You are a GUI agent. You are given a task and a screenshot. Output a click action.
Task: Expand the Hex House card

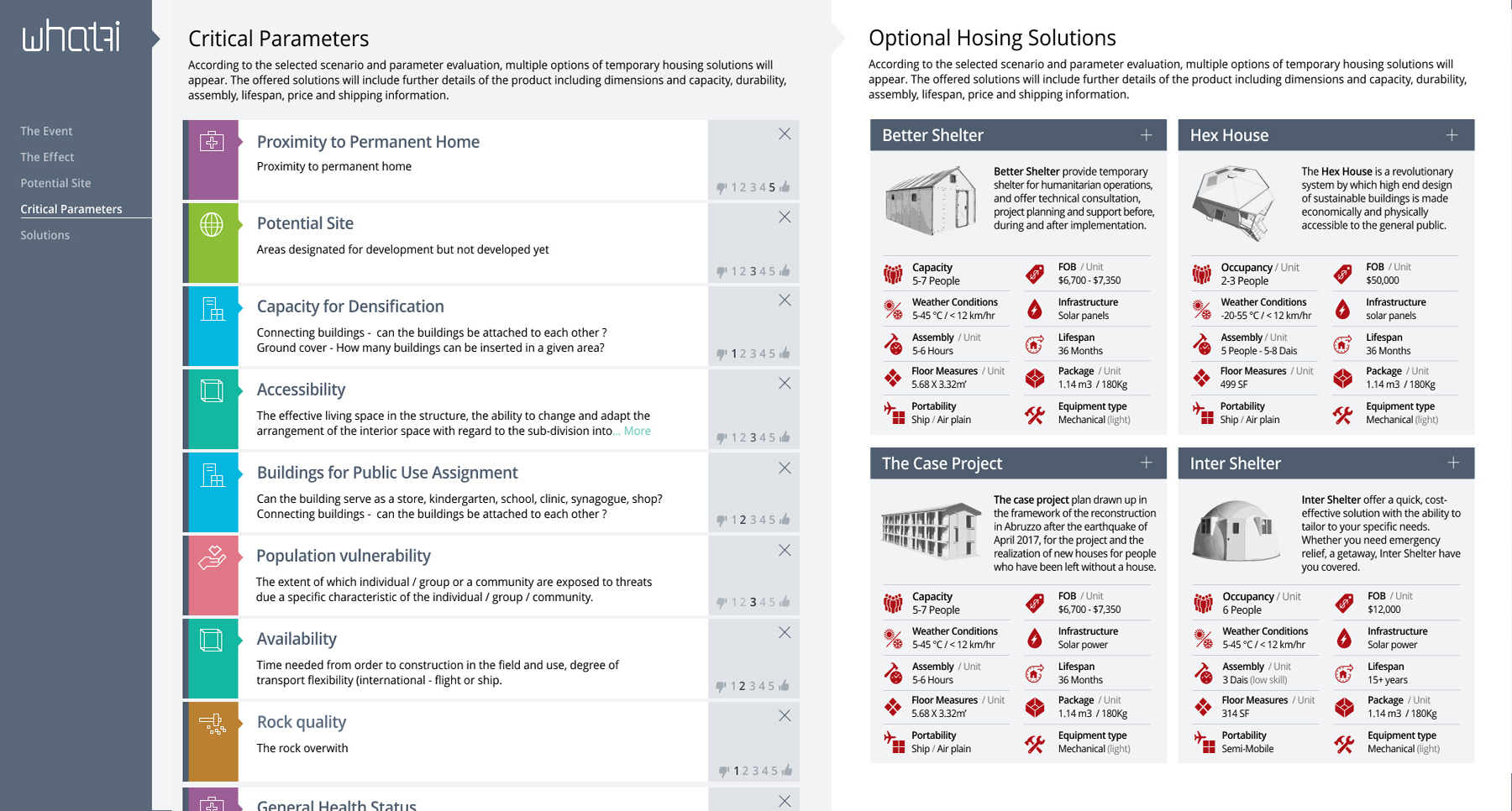[1452, 135]
